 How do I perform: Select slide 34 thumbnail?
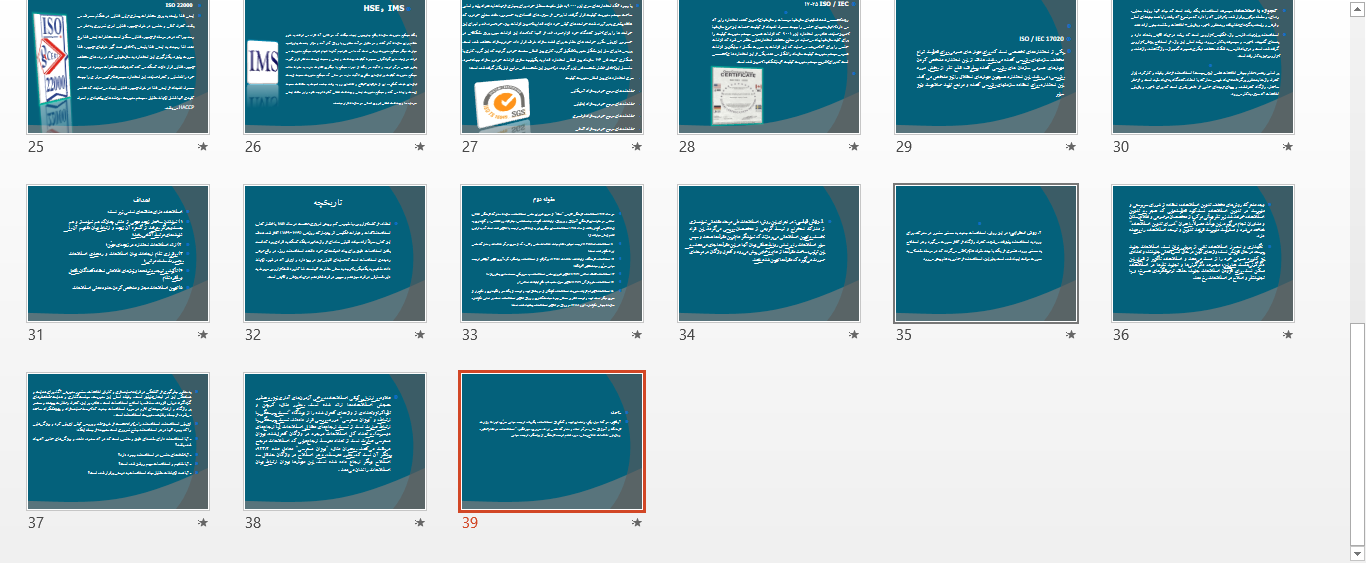point(769,253)
